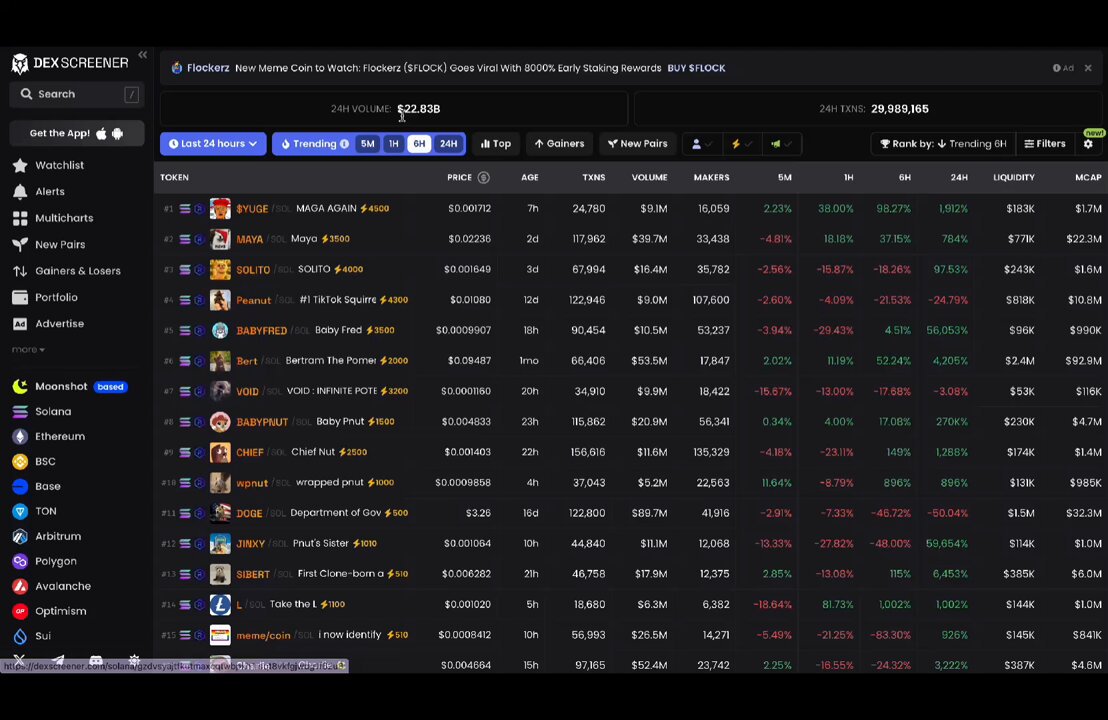Collapse the sidebar with double-chevron icon

[143, 54]
